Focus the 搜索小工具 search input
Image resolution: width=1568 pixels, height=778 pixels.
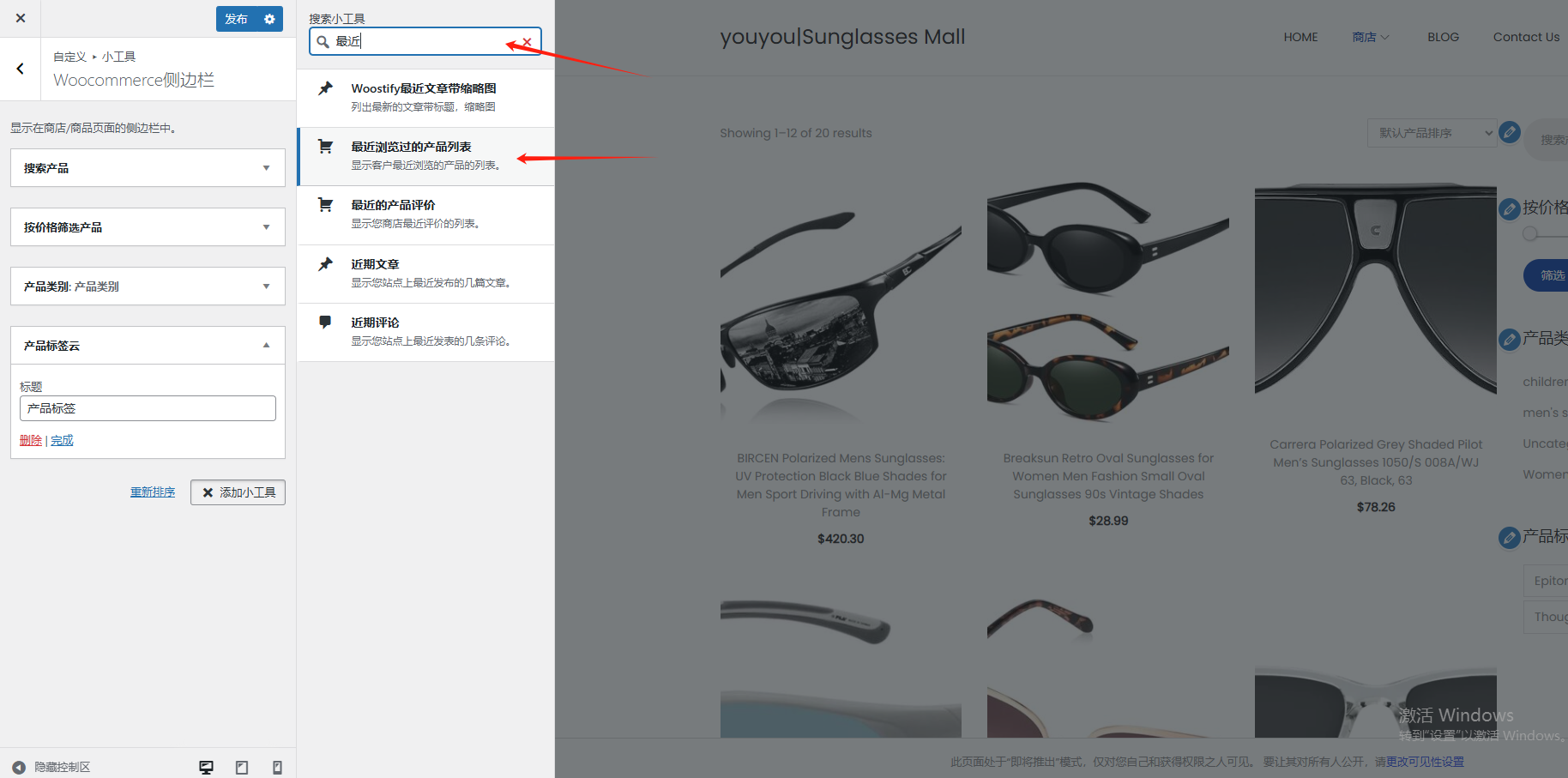coord(425,41)
